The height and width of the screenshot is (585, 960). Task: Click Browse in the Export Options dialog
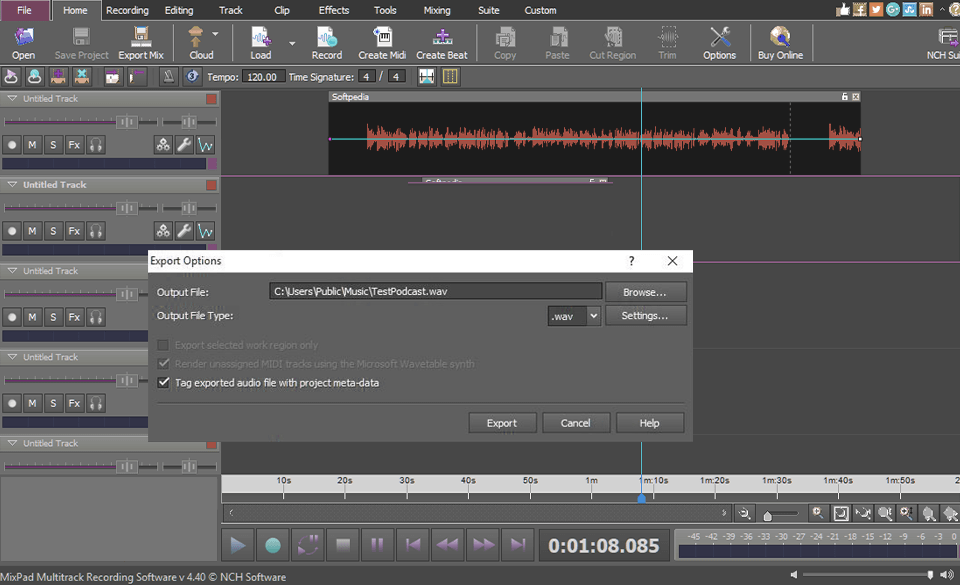click(x=646, y=291)
